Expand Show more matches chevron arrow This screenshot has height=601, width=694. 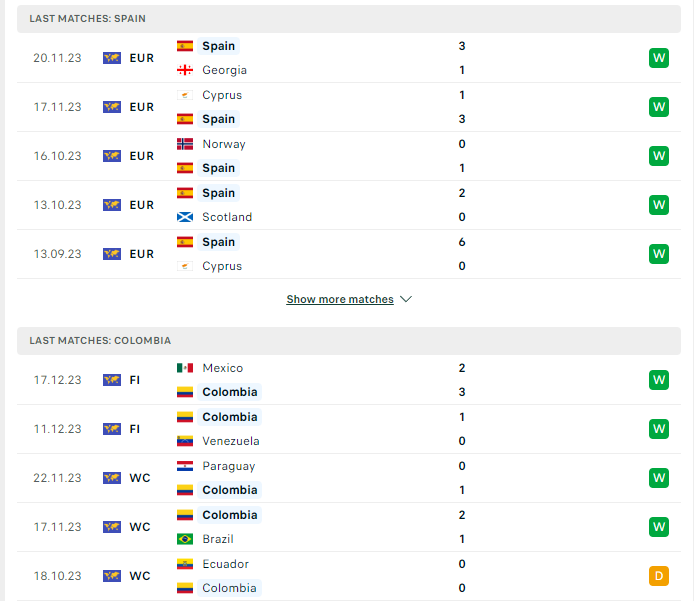406,300
